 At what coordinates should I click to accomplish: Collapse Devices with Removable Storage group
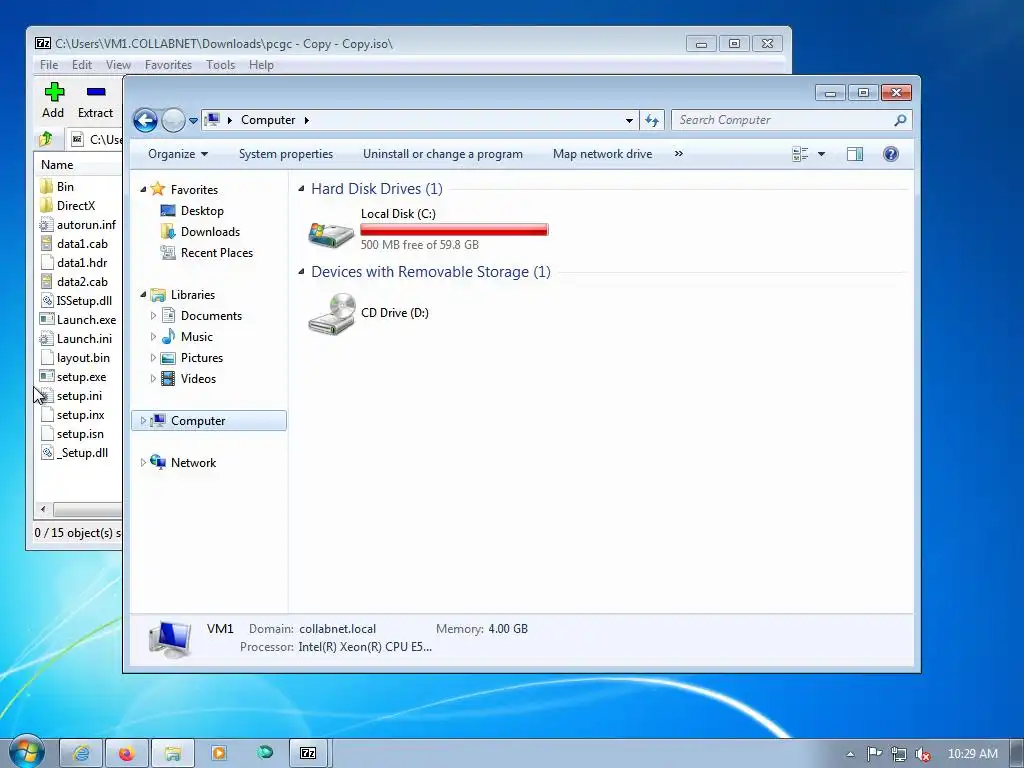click(301, 272)
